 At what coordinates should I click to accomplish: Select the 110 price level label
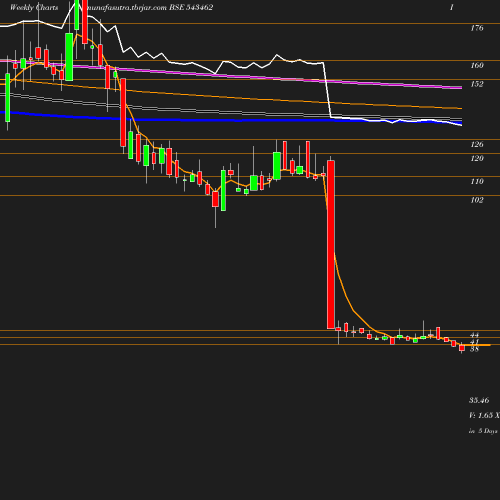click(477, 181)
